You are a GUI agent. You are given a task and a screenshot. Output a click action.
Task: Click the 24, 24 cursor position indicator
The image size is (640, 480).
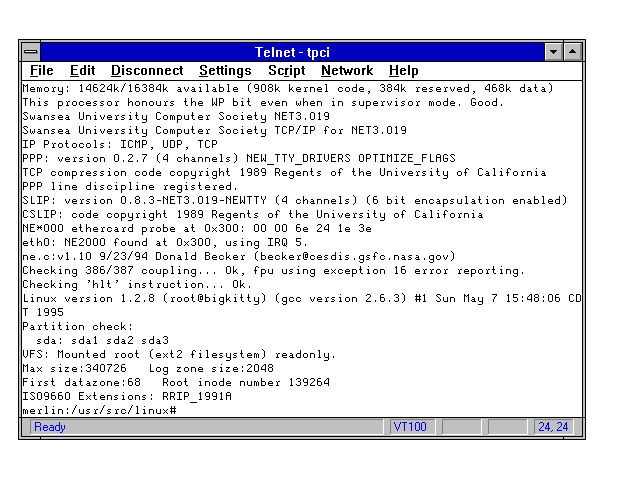553,427
